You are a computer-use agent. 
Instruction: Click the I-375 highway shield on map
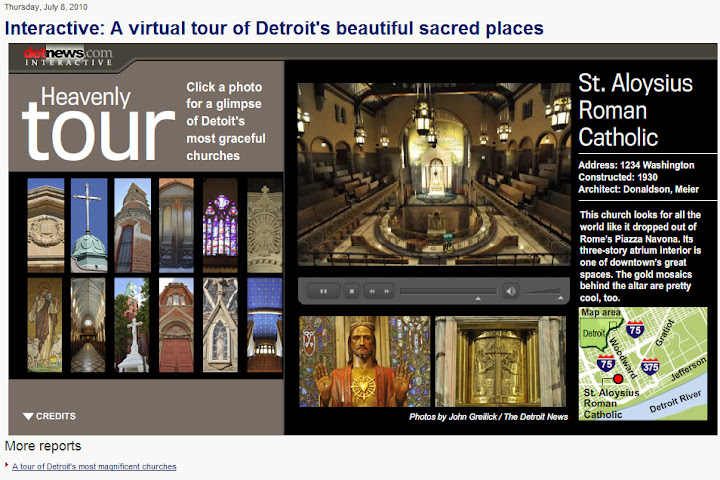point(651,366)
